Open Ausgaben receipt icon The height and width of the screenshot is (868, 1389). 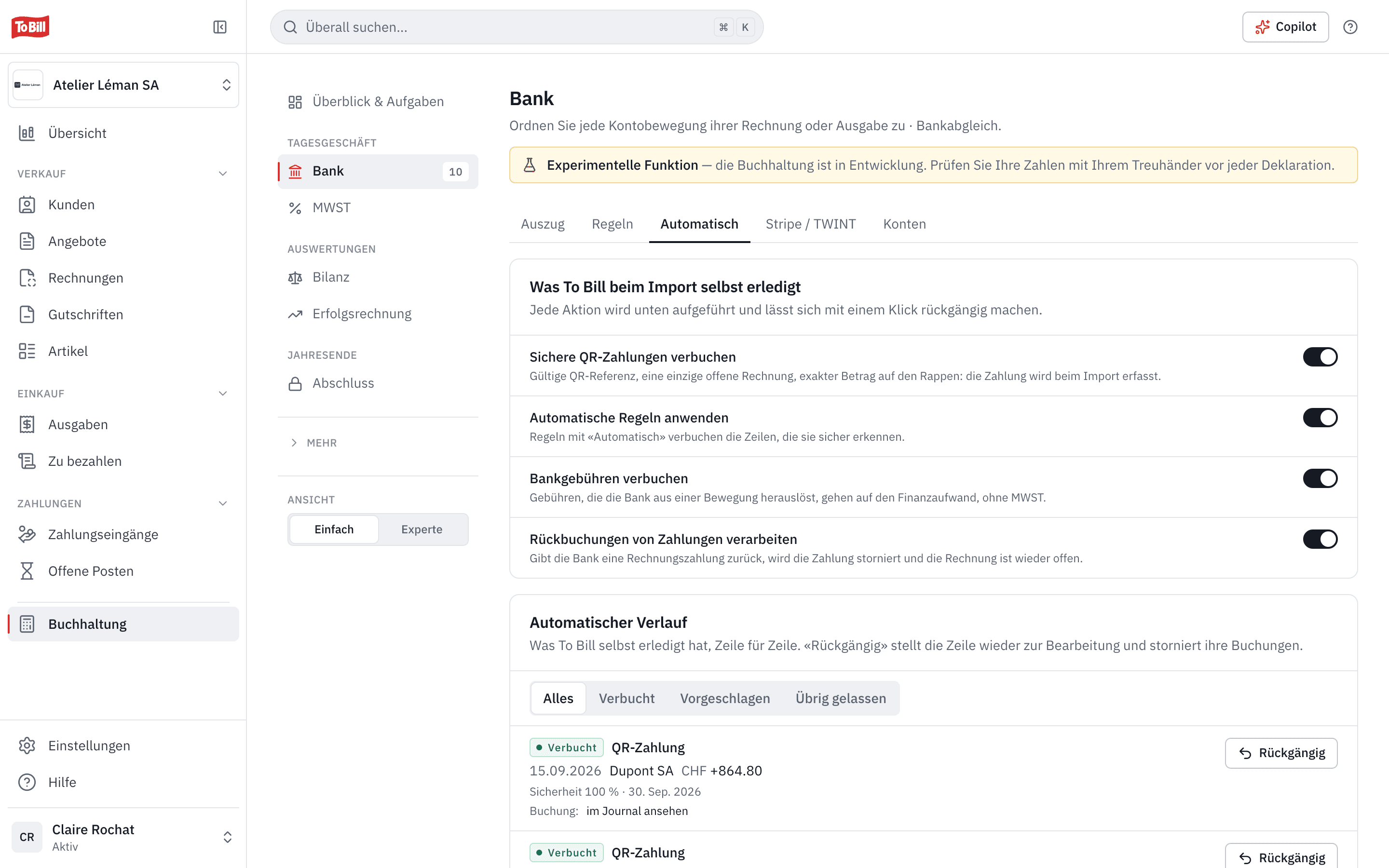coord(27,425)
